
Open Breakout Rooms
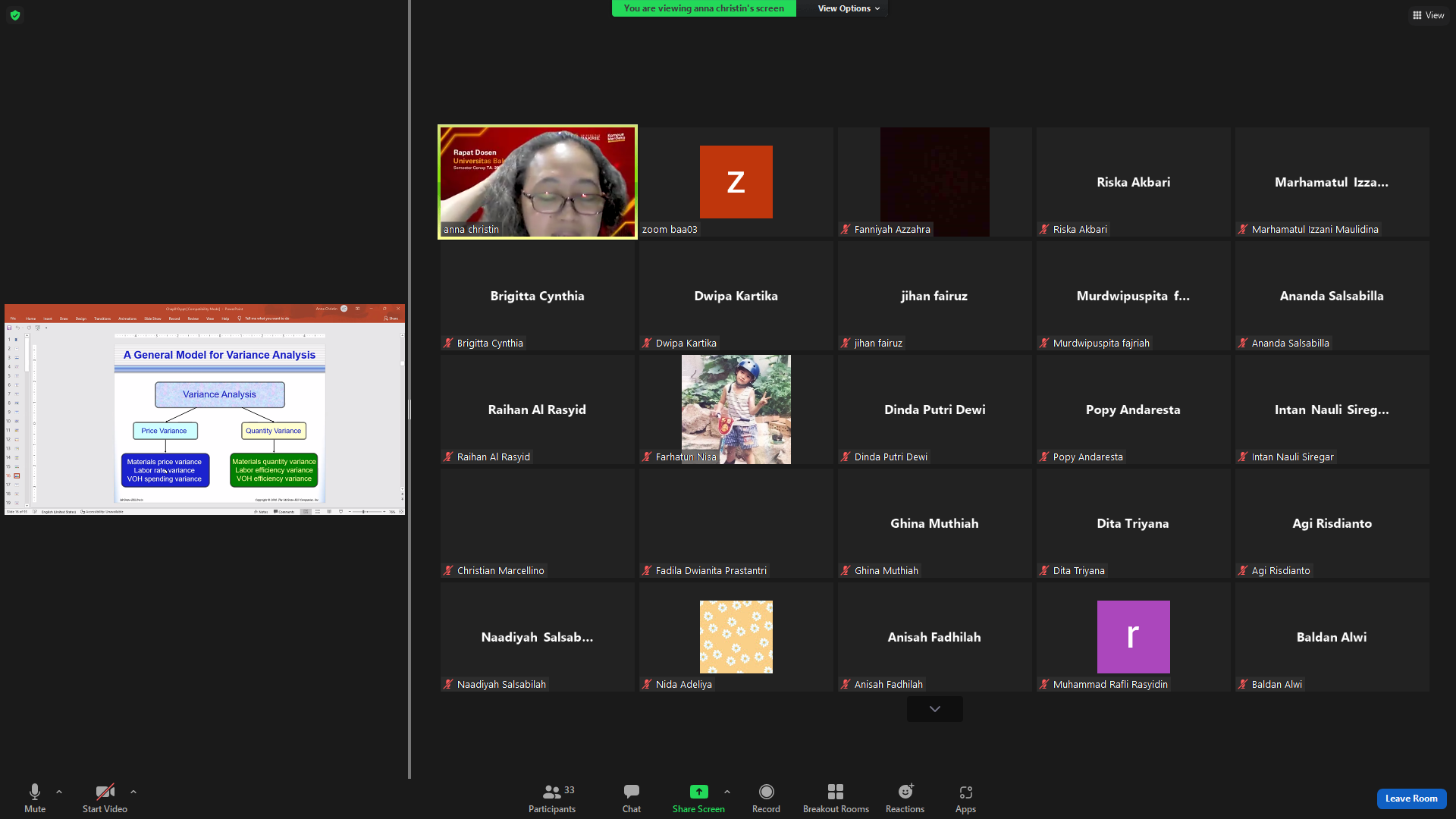(836, 799)
